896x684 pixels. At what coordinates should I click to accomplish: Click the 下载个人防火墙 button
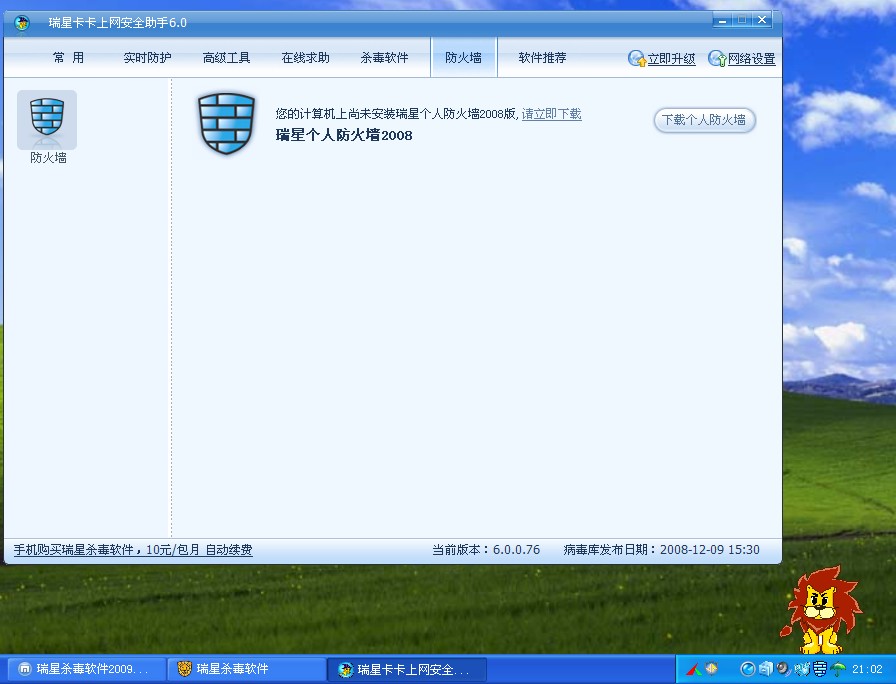tap(705, 120)
